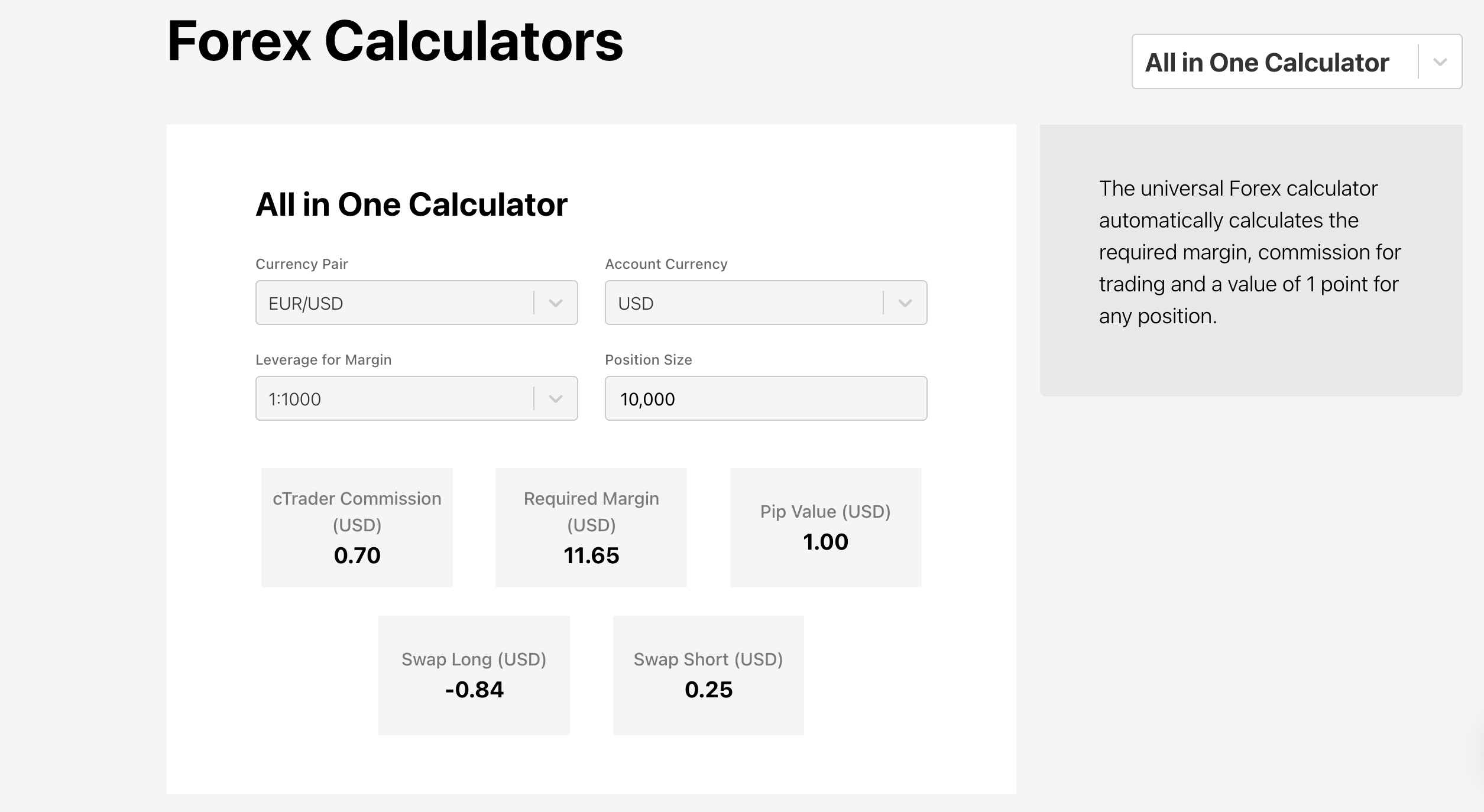Click the All in One Calculator section title

(x=411, y=204)
